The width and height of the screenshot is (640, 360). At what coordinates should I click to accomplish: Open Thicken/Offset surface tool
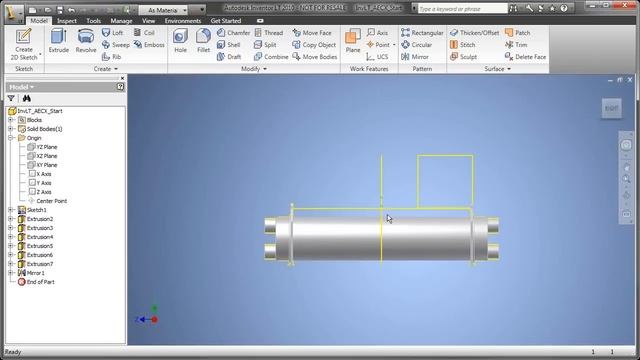[x=474, y=33]
